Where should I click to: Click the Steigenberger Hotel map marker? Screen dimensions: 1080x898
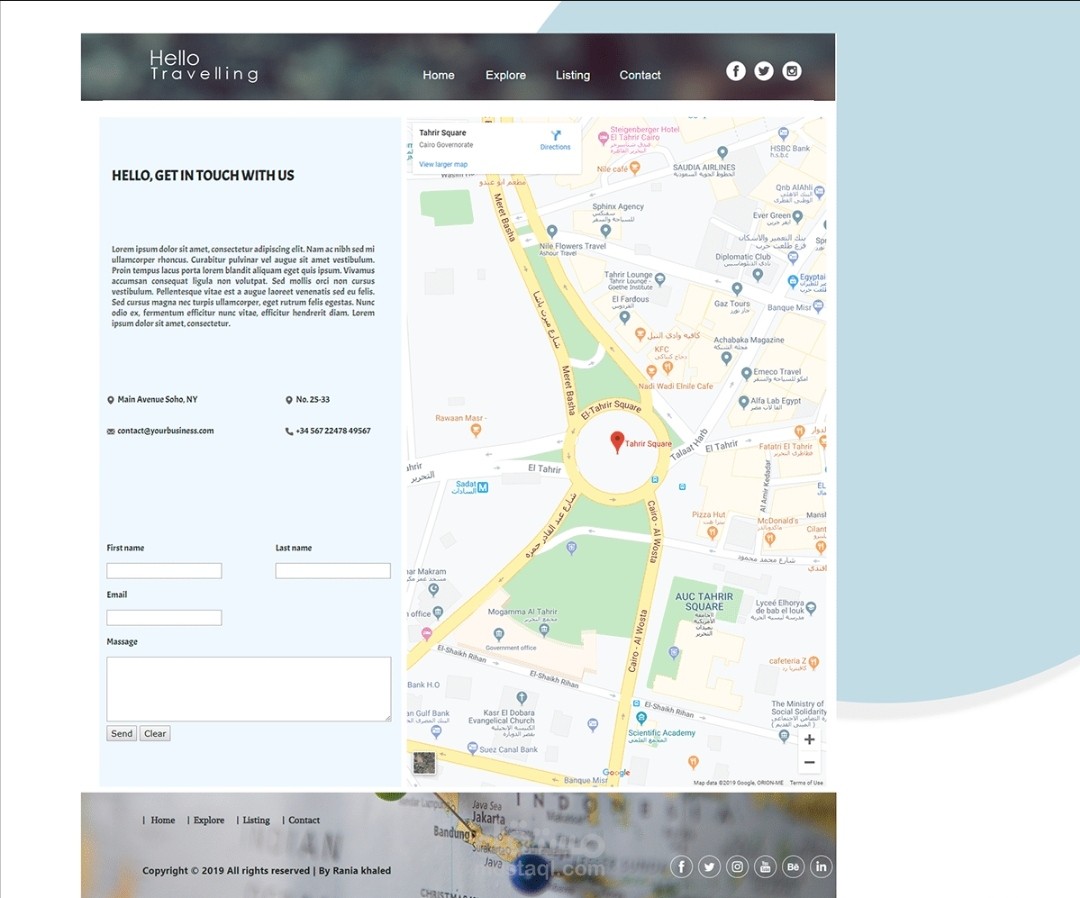(x=603, y=138)
